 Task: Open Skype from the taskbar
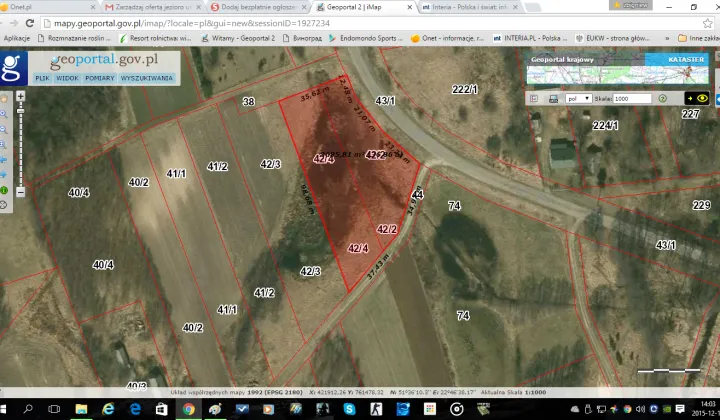coord(349,409)
